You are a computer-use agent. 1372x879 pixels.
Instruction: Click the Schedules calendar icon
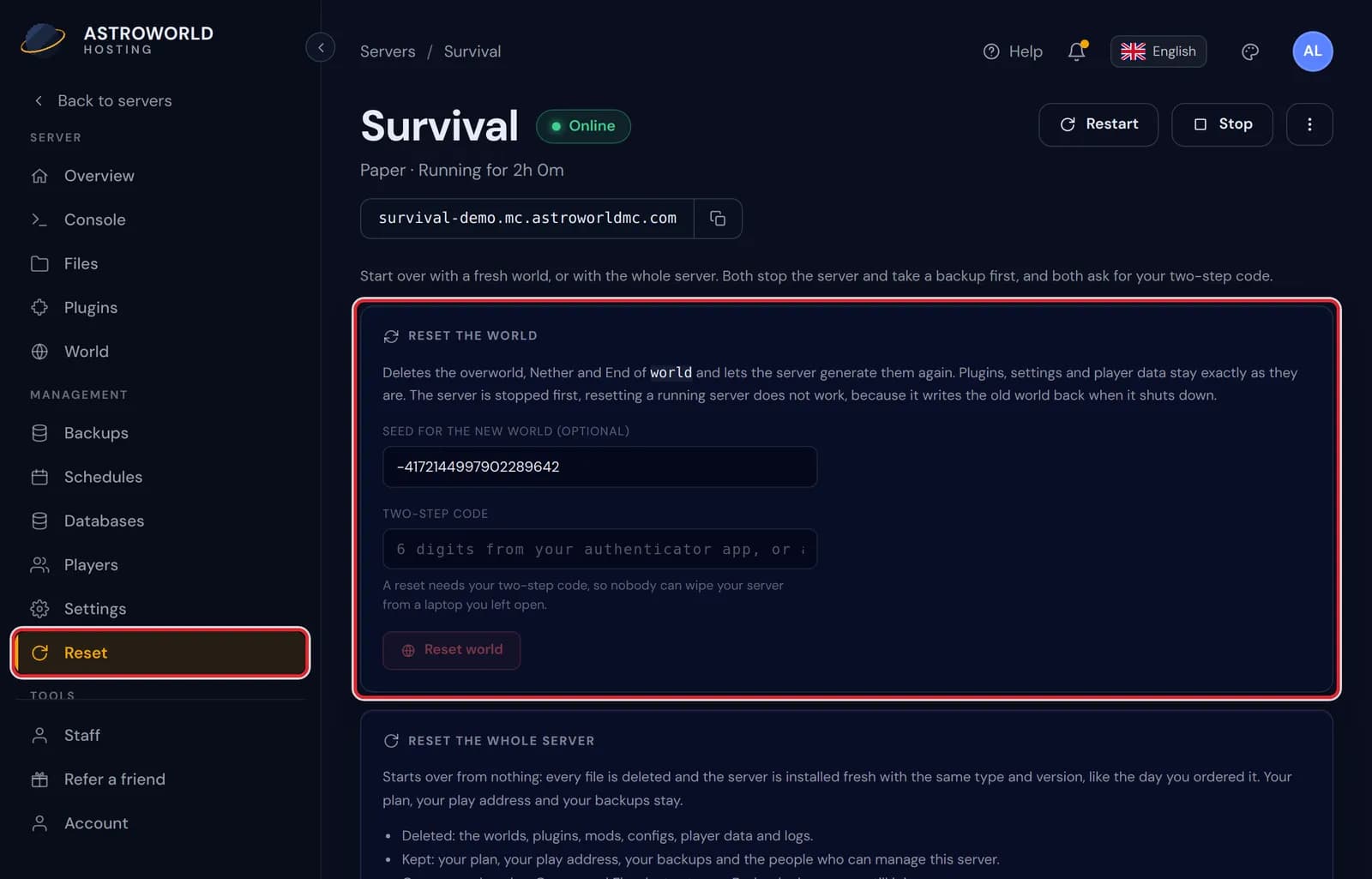(x=39, y=477)
